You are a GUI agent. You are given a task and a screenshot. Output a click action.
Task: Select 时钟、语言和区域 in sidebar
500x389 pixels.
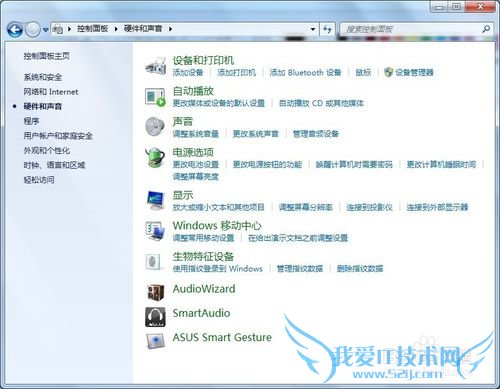pos(54,165)
